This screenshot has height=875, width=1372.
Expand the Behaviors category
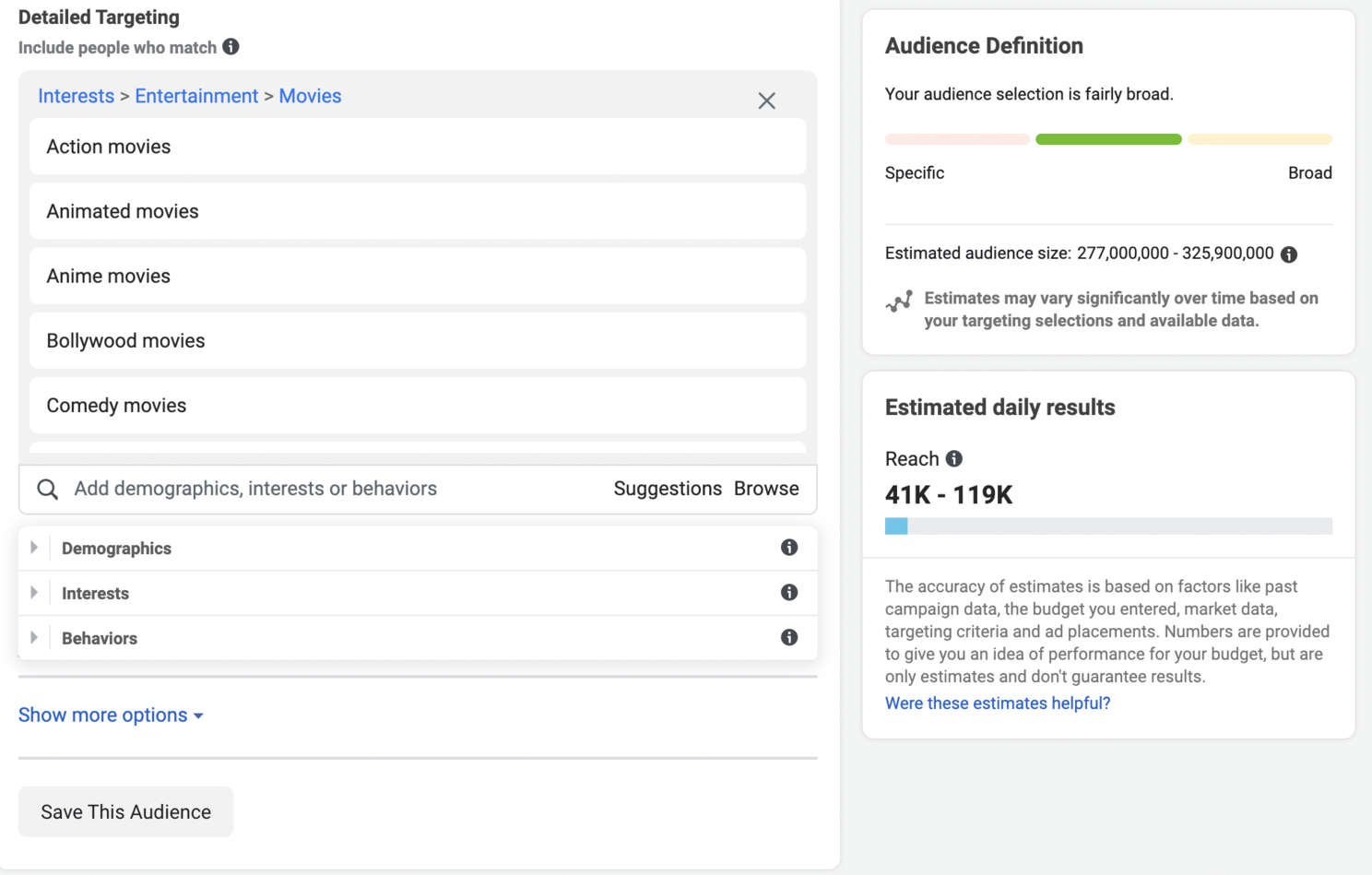(34, 637)
